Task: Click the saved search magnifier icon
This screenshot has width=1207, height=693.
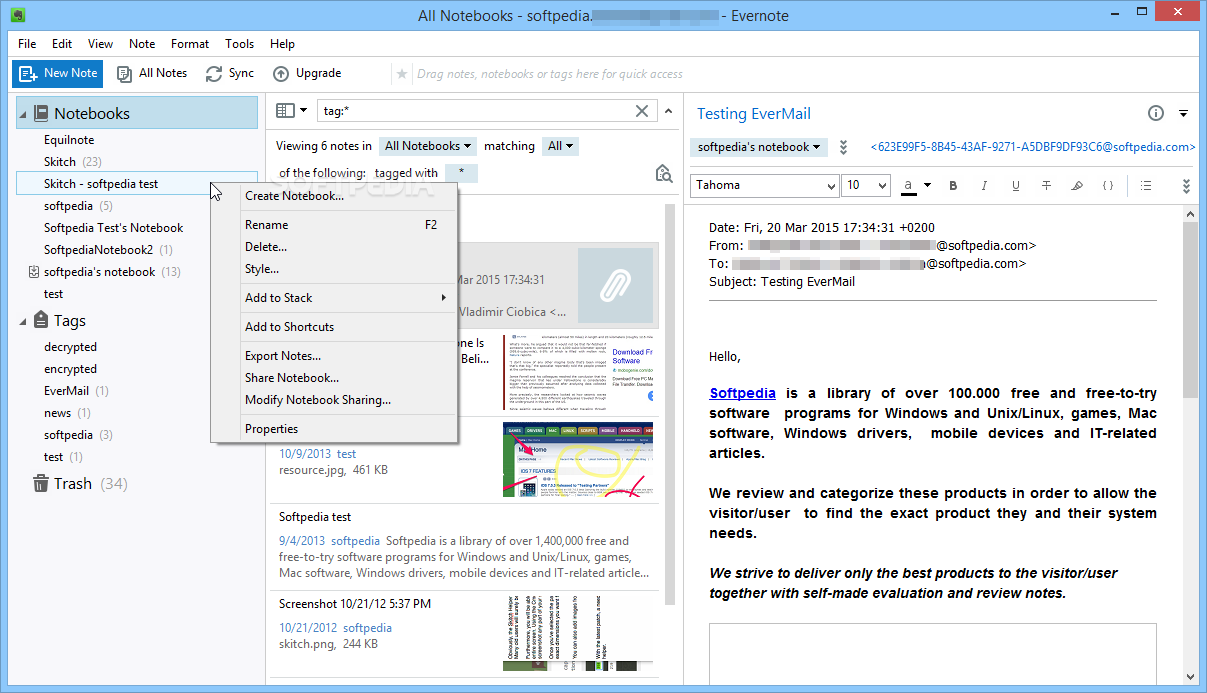Action: [x=664, y=174]
